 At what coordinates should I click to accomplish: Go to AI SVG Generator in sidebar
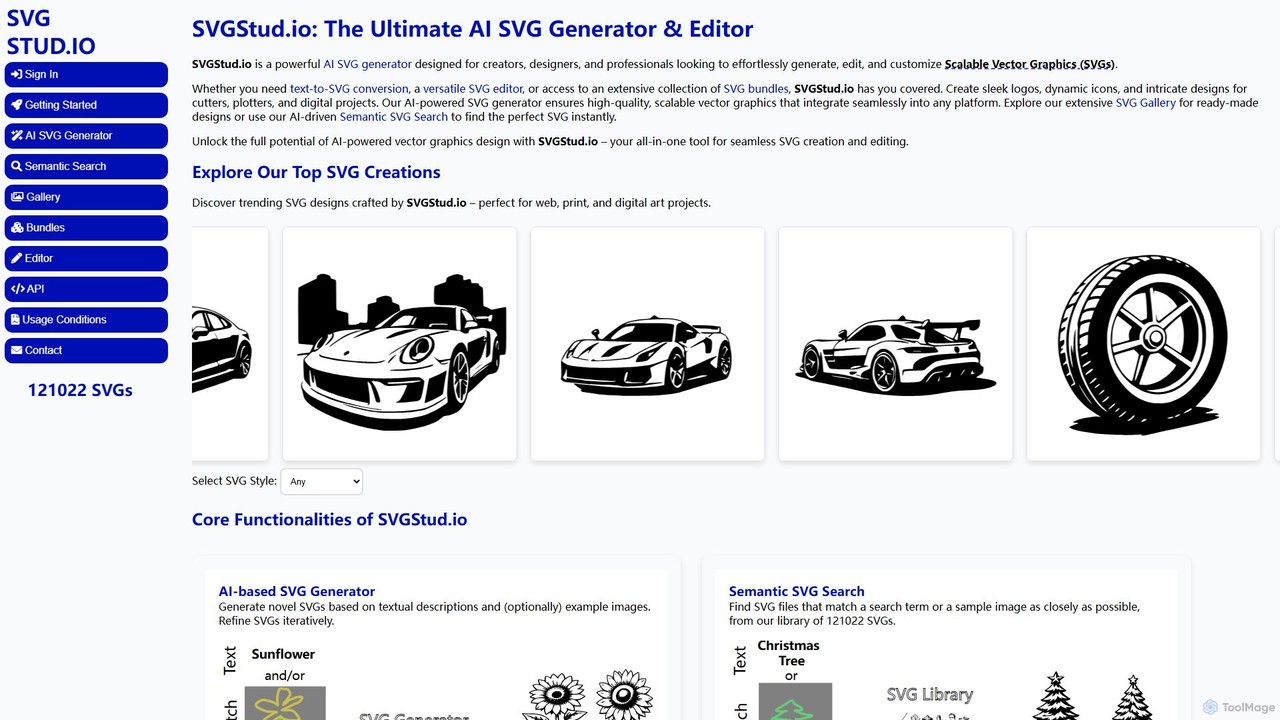[x=86, y=136]
